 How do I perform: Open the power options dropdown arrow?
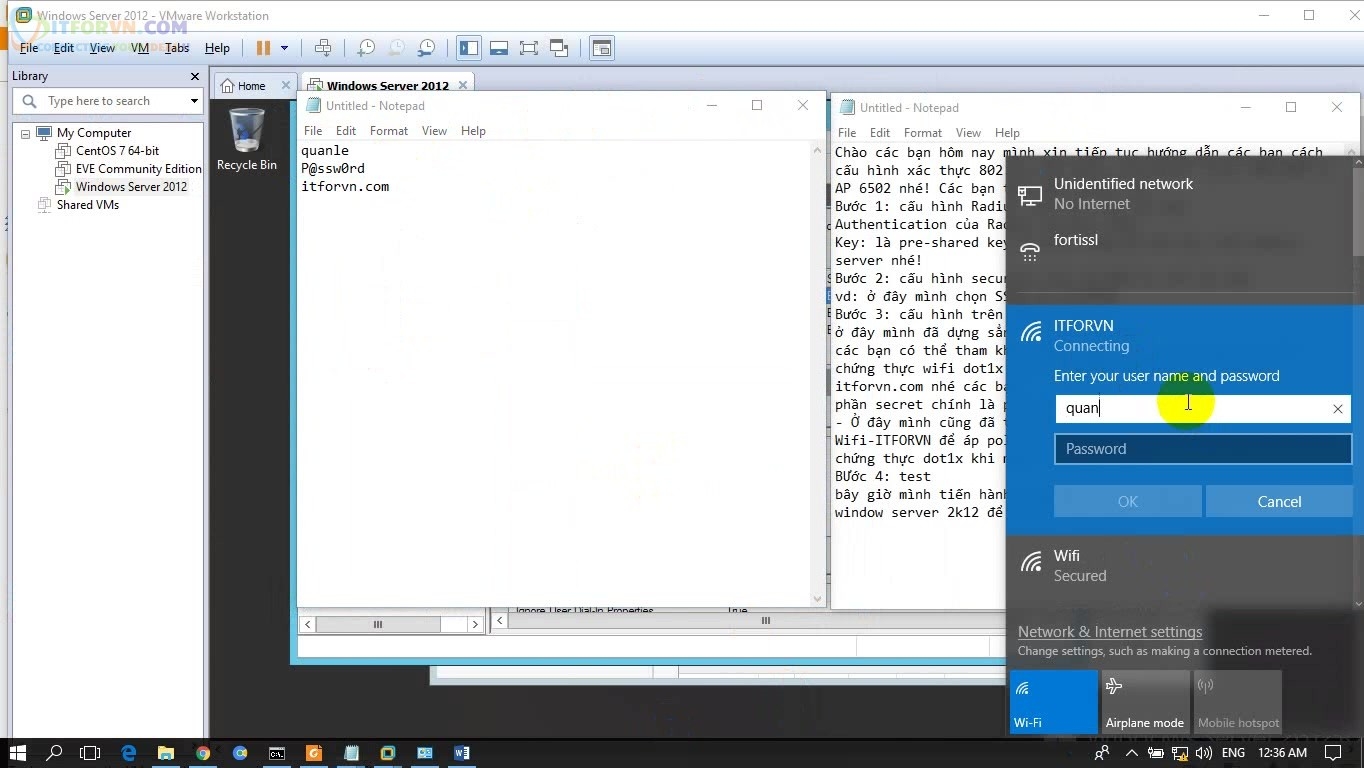coord(284,48)
